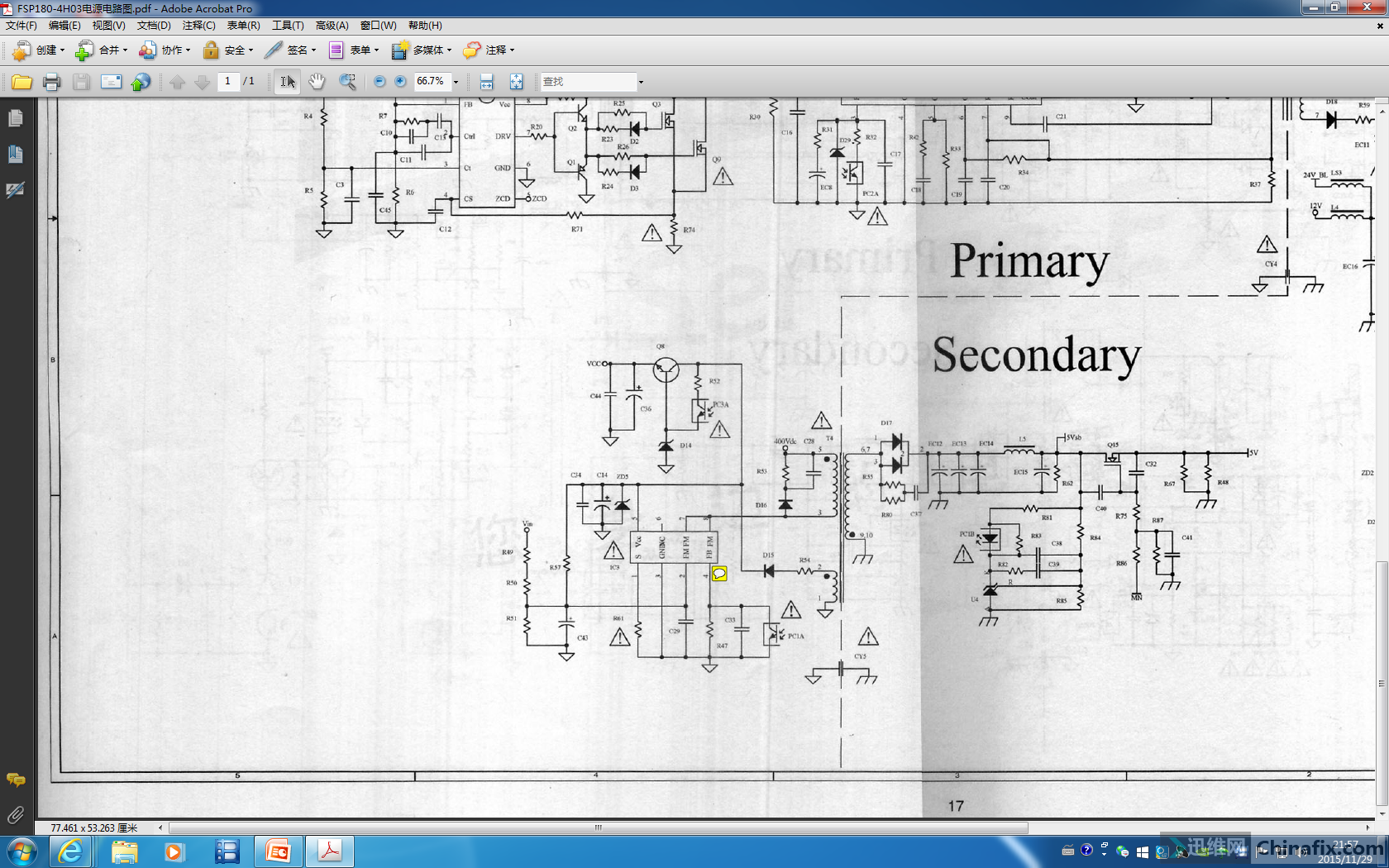Expand the 签名 (Sign) dropdown arrow
The image size is (1389, 868).
click(x=313, y=50)
